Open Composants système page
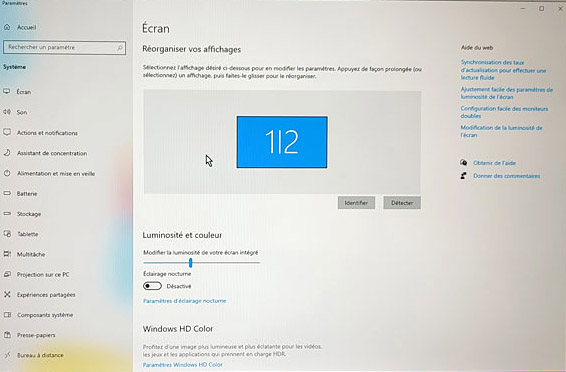This screenshot has height=372, width=566. click(x=45, y=315)
